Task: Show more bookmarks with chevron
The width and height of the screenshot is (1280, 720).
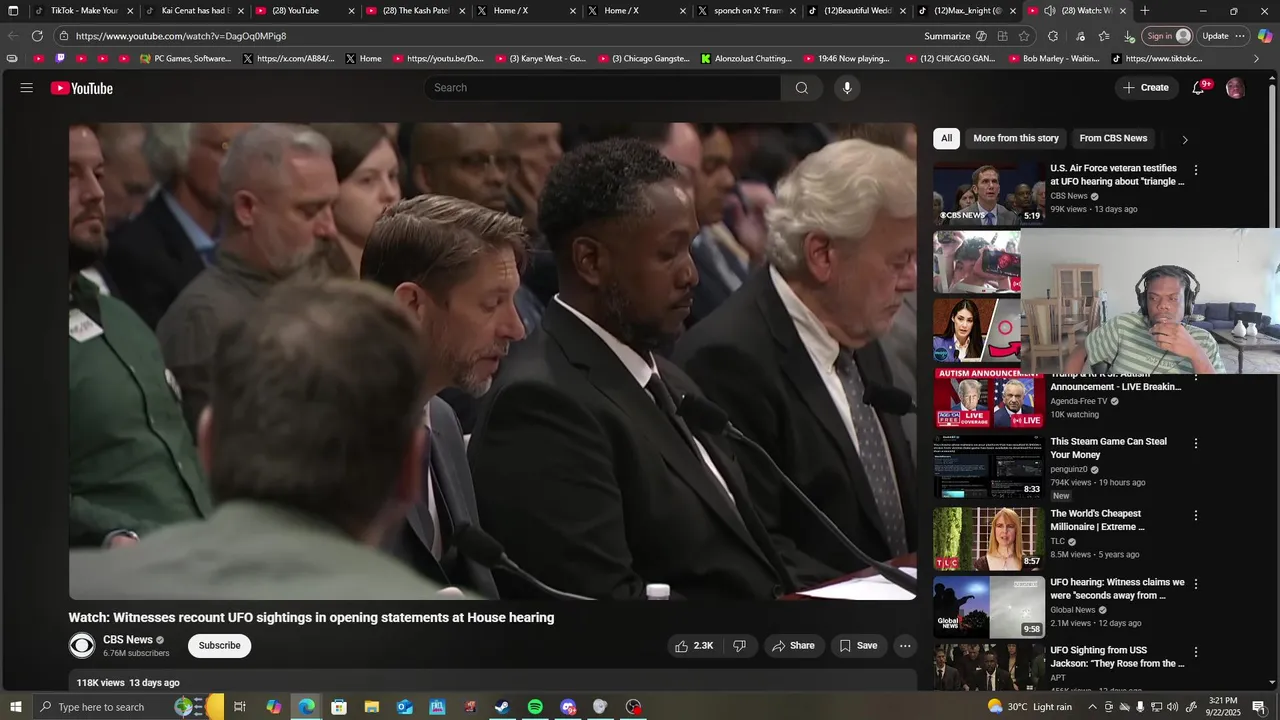Action: [1257, 59]
